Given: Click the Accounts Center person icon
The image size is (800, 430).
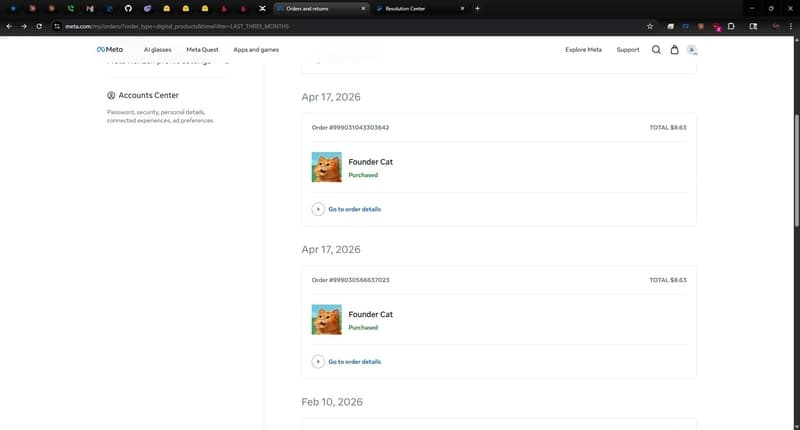Looking at the screenshot, I should click(x=111, y=95).
